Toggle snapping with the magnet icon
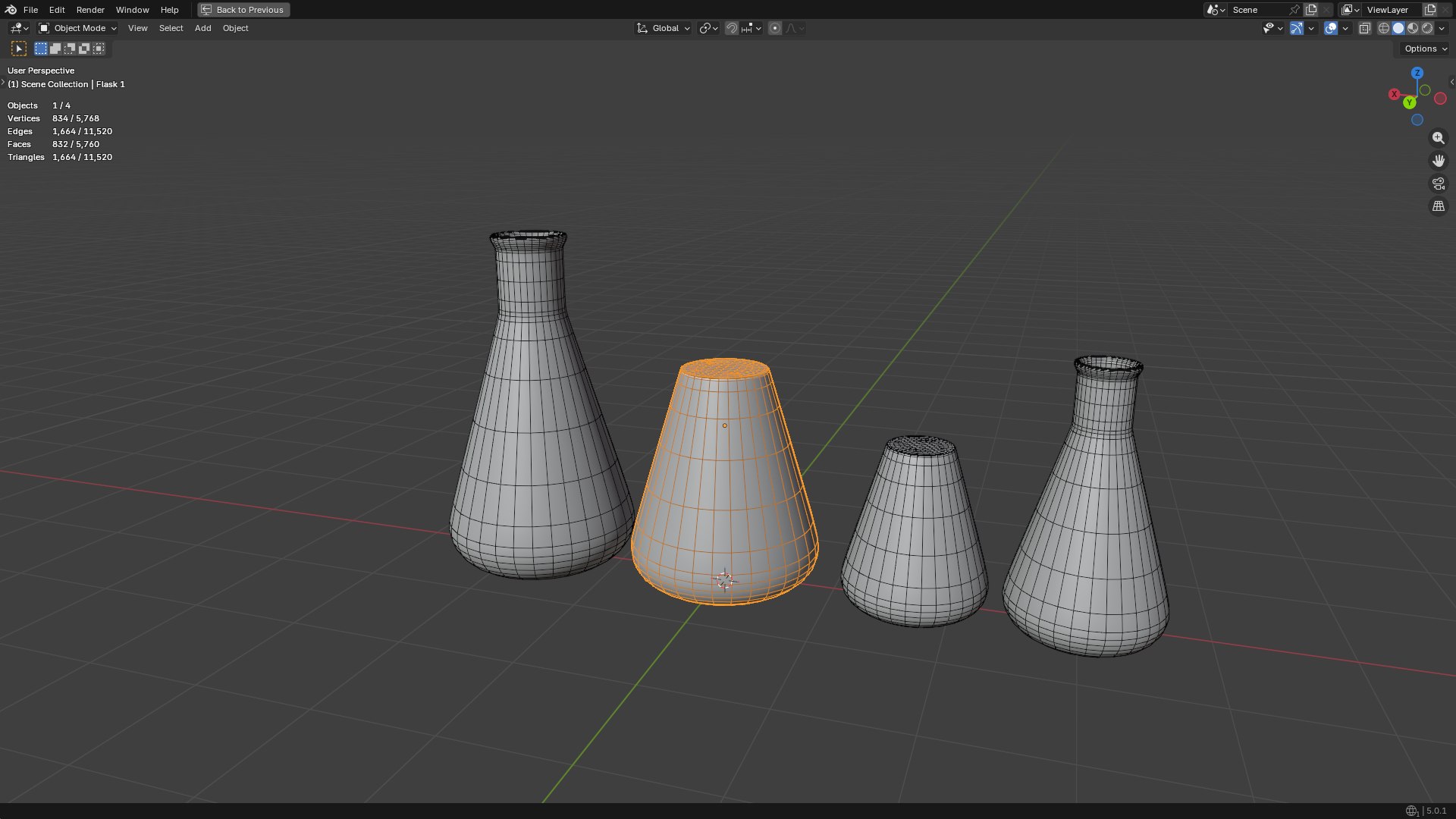 [x=731, y=28]
